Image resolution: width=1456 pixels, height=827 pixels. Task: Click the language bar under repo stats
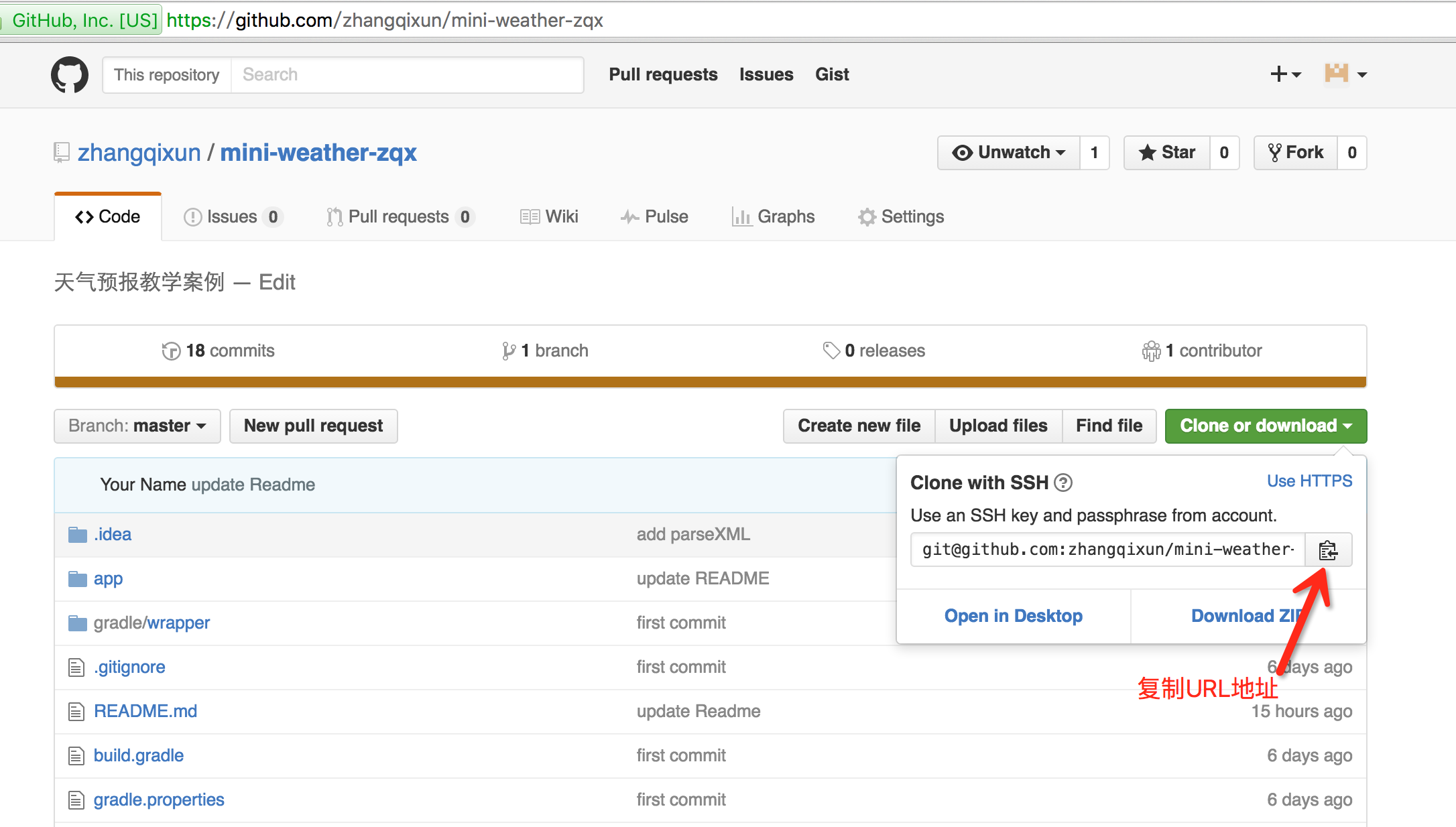(x=711, y=382)
